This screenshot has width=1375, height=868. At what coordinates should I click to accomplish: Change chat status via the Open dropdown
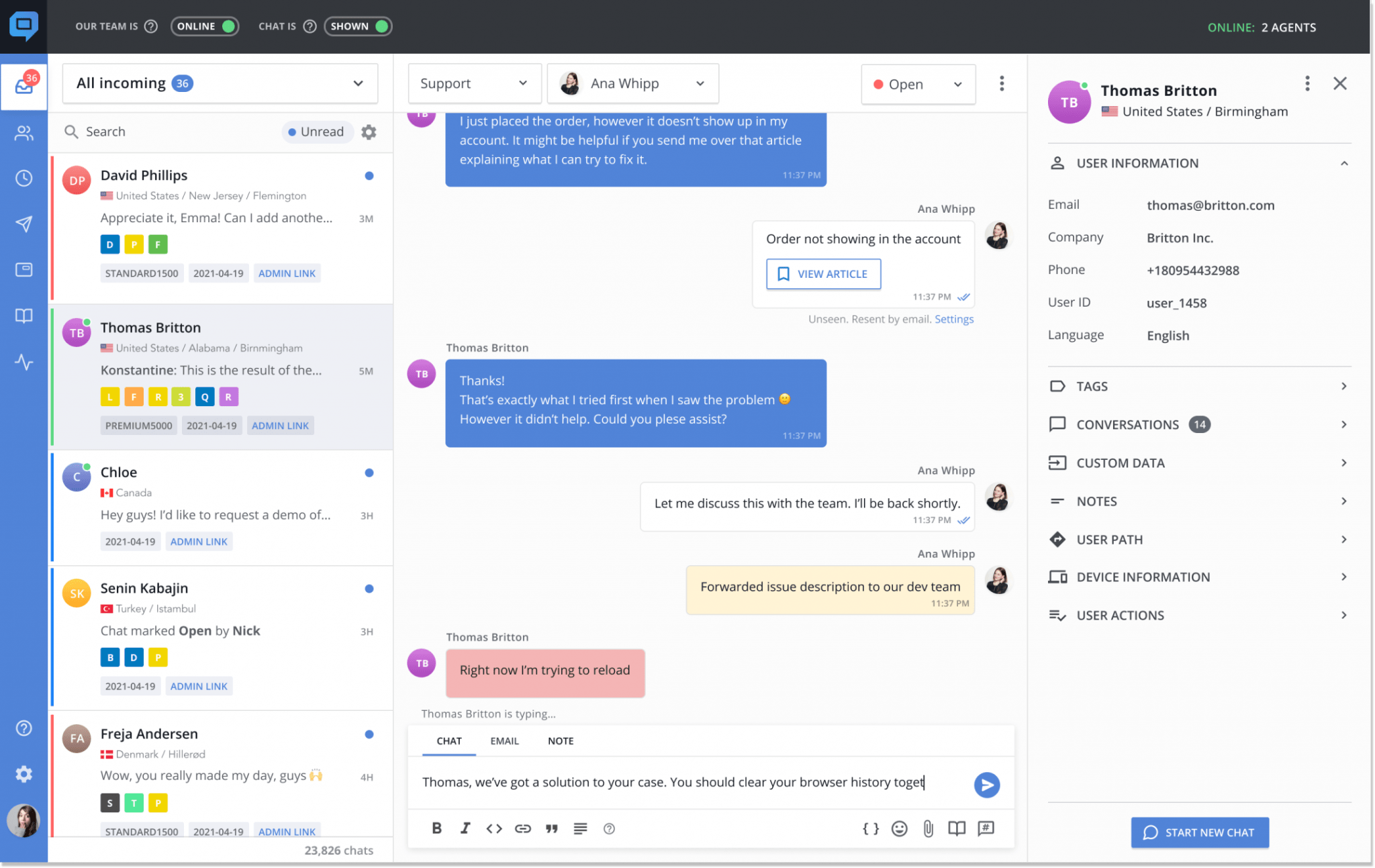pos(918,84)
